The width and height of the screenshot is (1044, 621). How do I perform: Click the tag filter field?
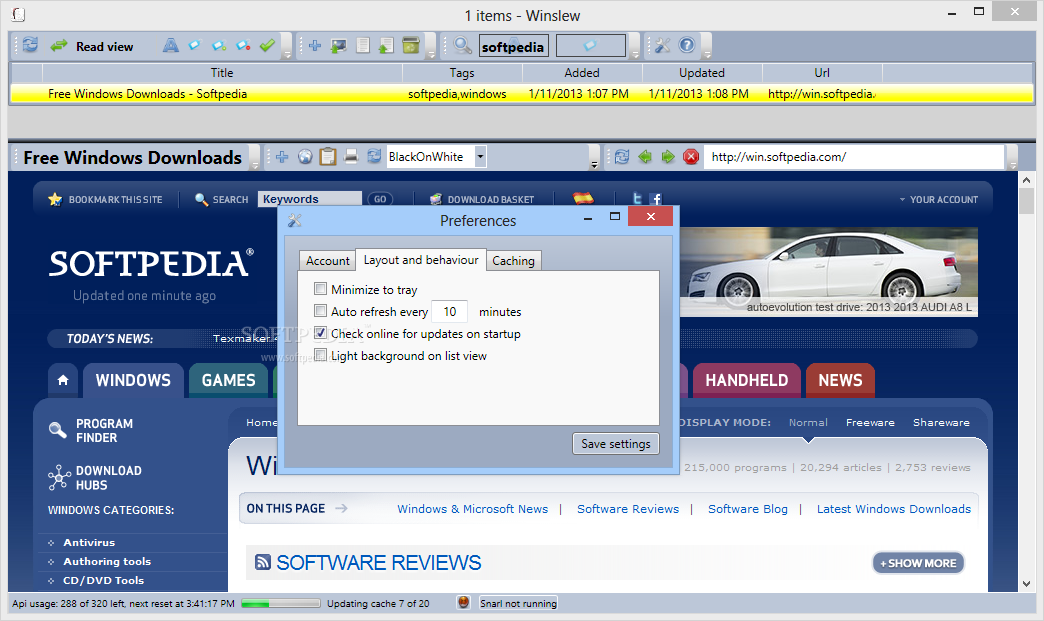click(x=591, y=46)
